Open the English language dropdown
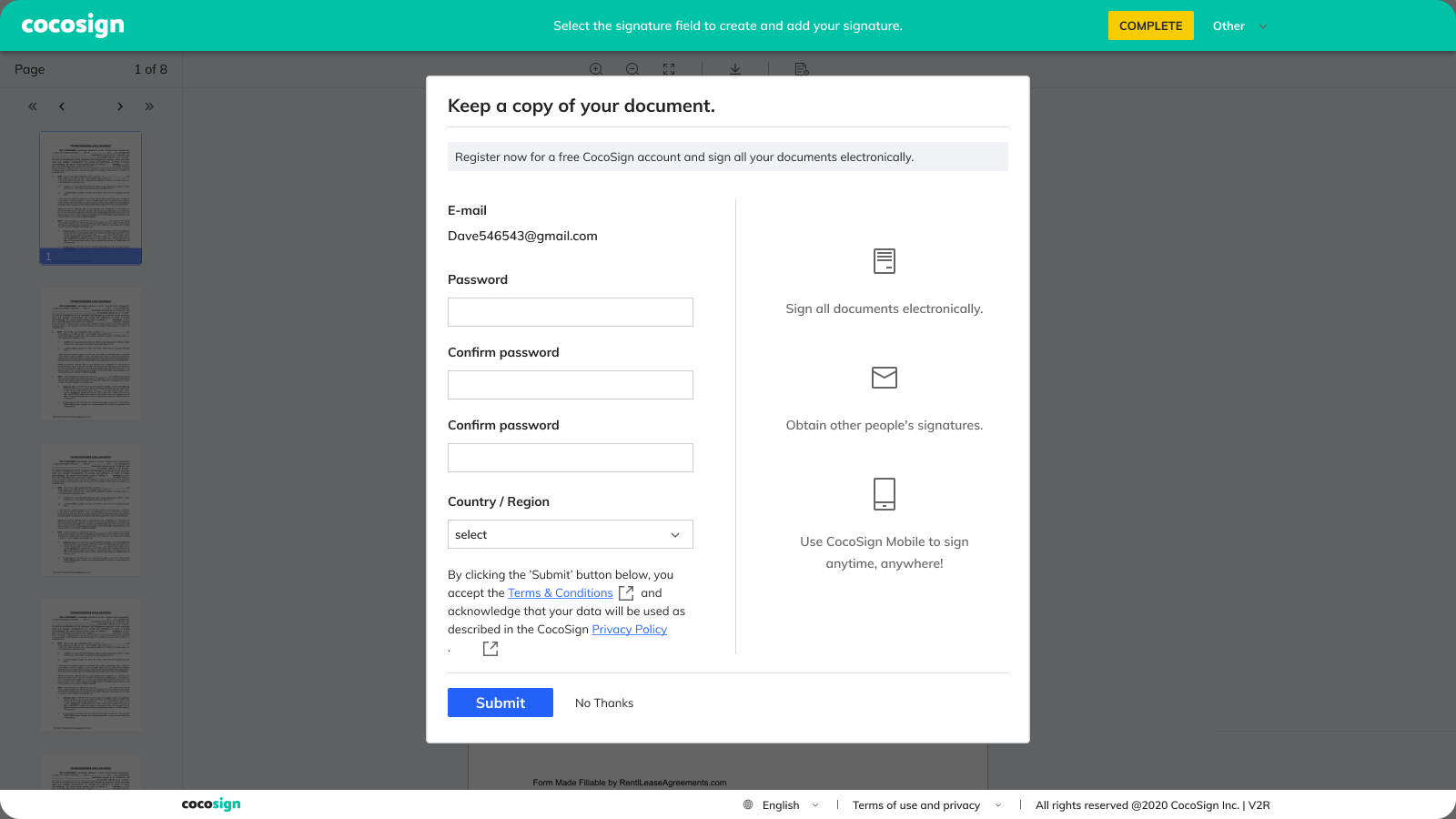 pyautogui.click(x=790, y=805)
